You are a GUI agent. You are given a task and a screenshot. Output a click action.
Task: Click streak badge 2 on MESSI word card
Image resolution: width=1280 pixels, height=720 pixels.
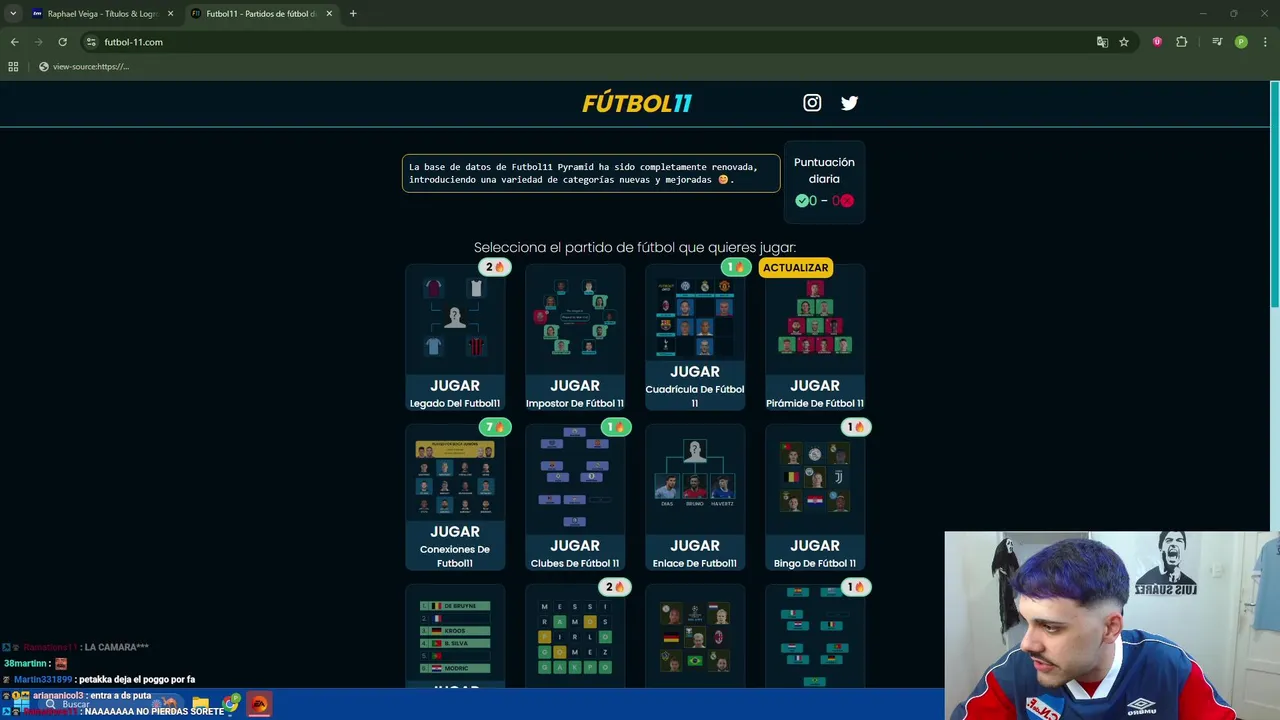[615, 587]
